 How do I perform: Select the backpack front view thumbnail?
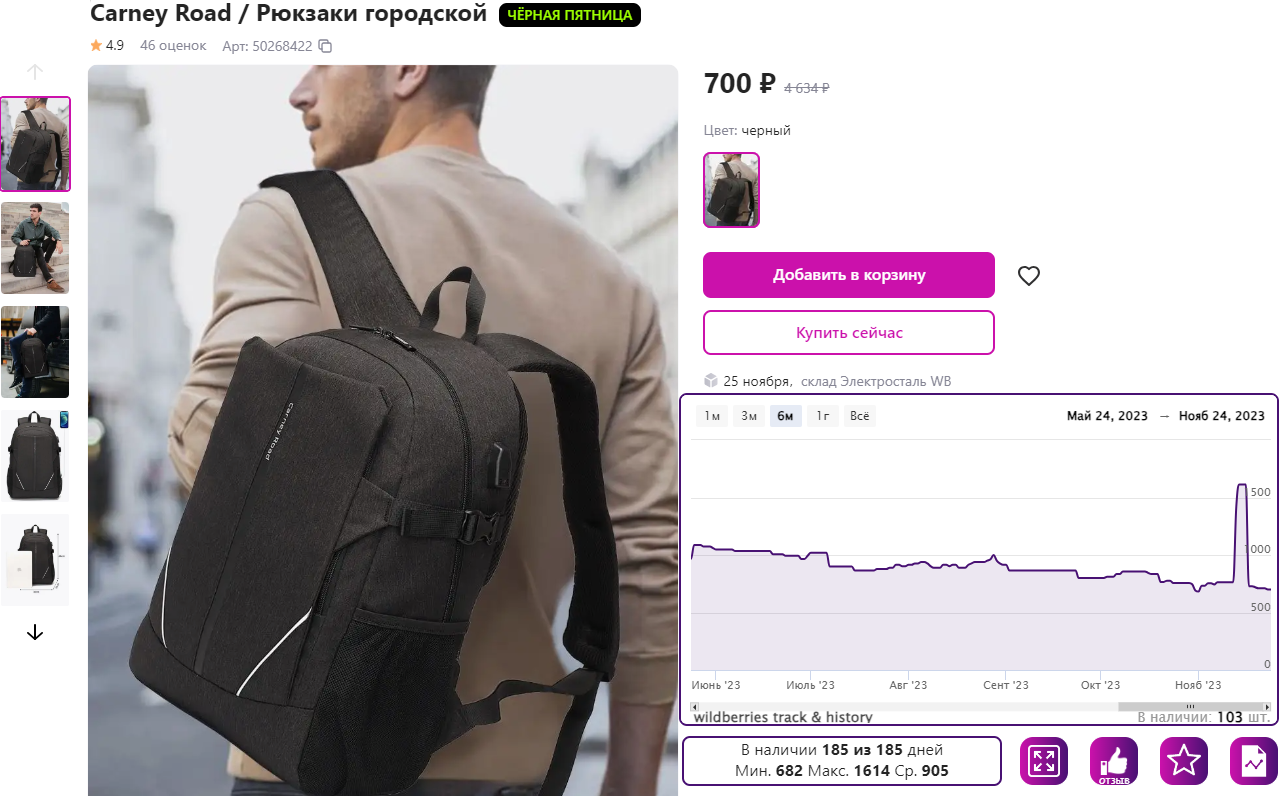[x=35, y=456]
